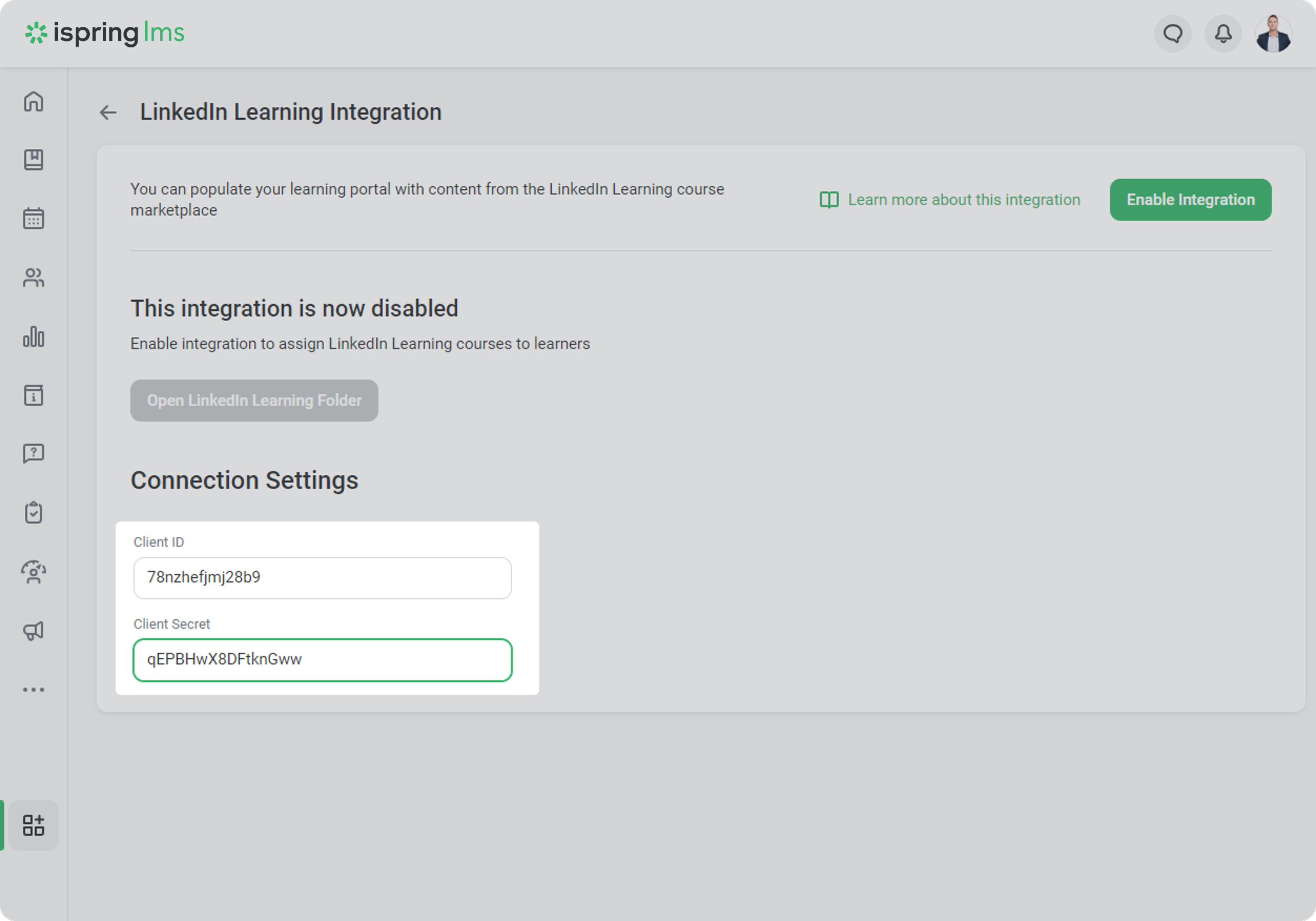Open the Home sidebar icon
The image size is (1316, 921).
pyautogui.click(x=33, y=101)
